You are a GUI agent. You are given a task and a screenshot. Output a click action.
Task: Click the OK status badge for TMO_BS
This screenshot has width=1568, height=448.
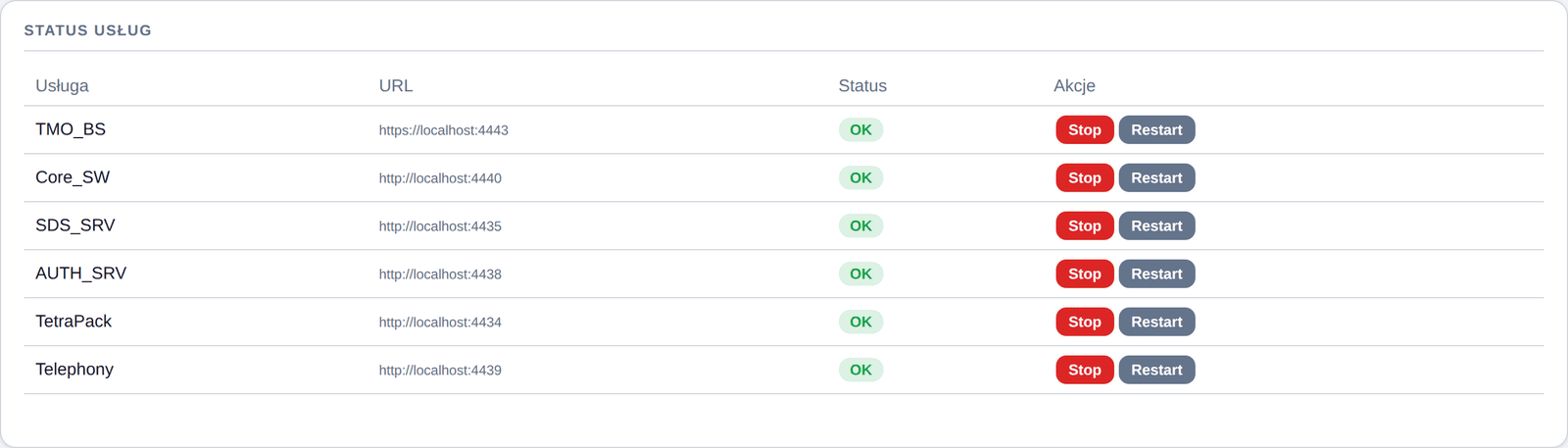[860, 129]
